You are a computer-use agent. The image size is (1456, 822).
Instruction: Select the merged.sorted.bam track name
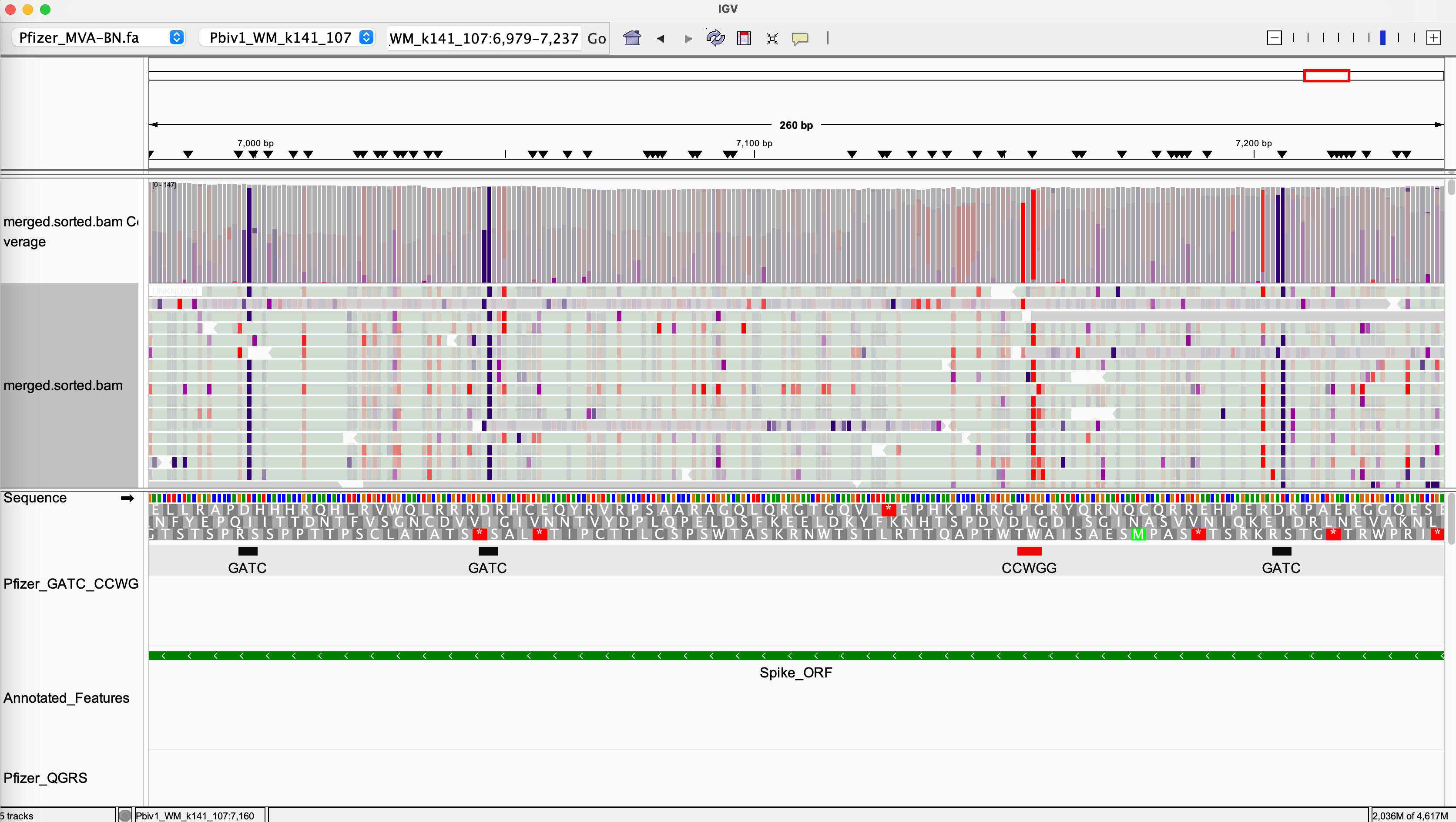click(x=63, y=386)
